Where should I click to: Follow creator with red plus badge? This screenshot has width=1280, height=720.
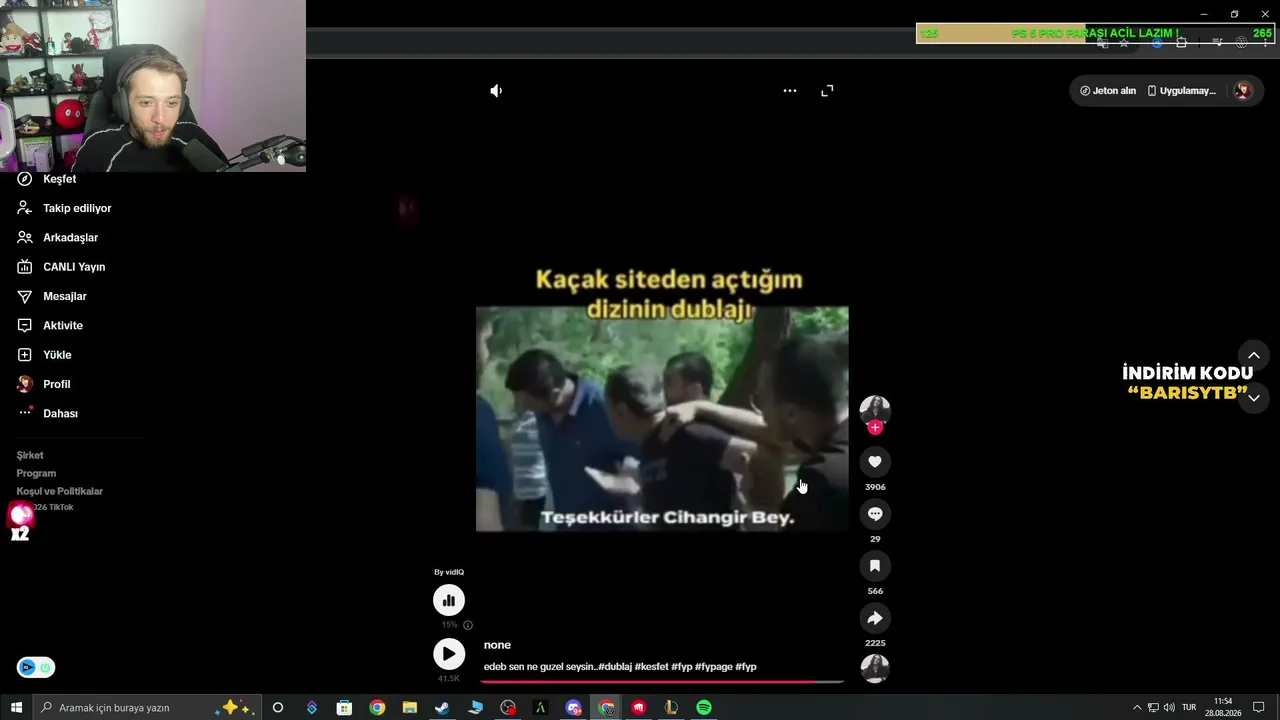(875, 427)
